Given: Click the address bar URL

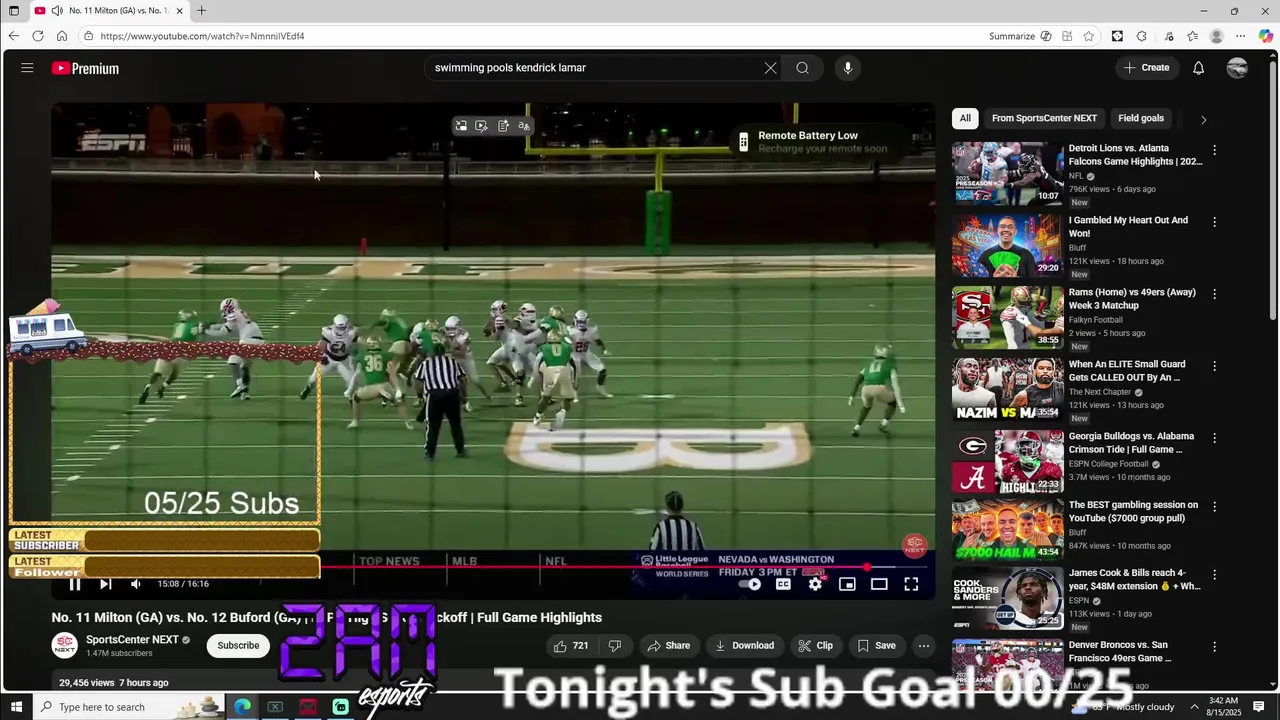Looking at the screenshot, I should coord(202,36).
